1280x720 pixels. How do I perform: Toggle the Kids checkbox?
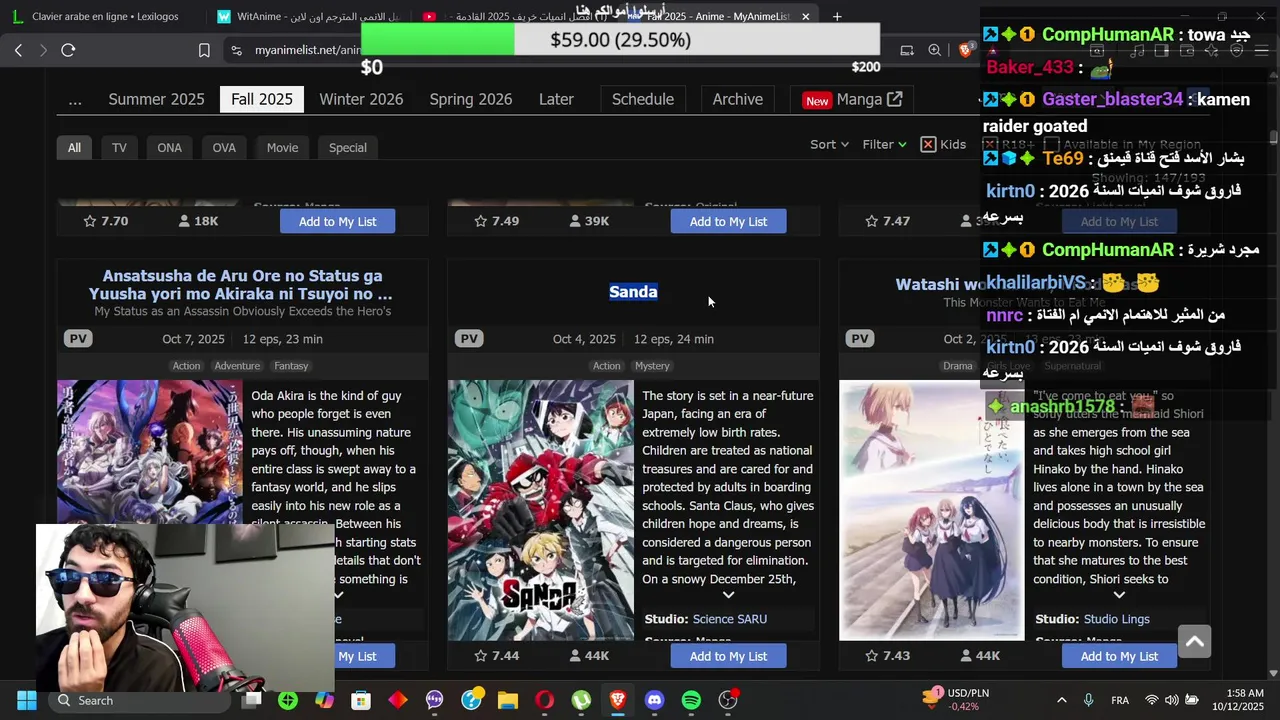click(x=928, y=144)
